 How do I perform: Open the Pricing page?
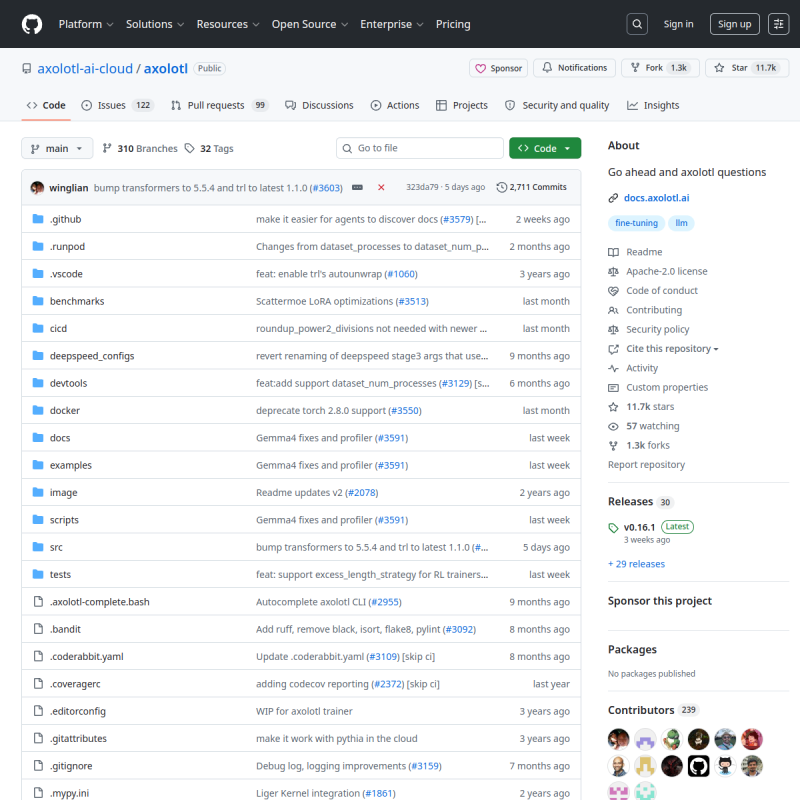(453, 24)
